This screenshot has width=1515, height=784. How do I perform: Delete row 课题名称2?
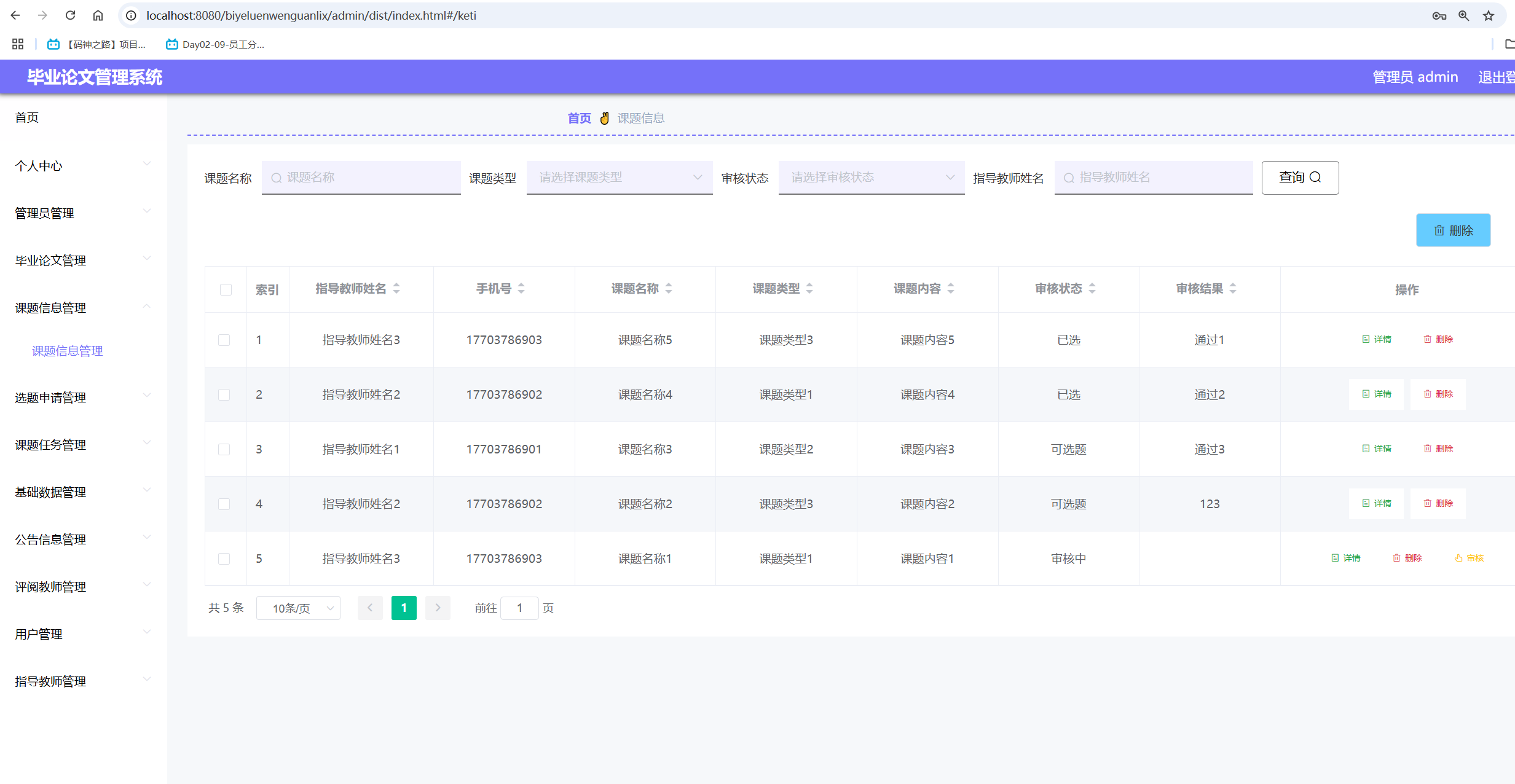pos(1438,503)
